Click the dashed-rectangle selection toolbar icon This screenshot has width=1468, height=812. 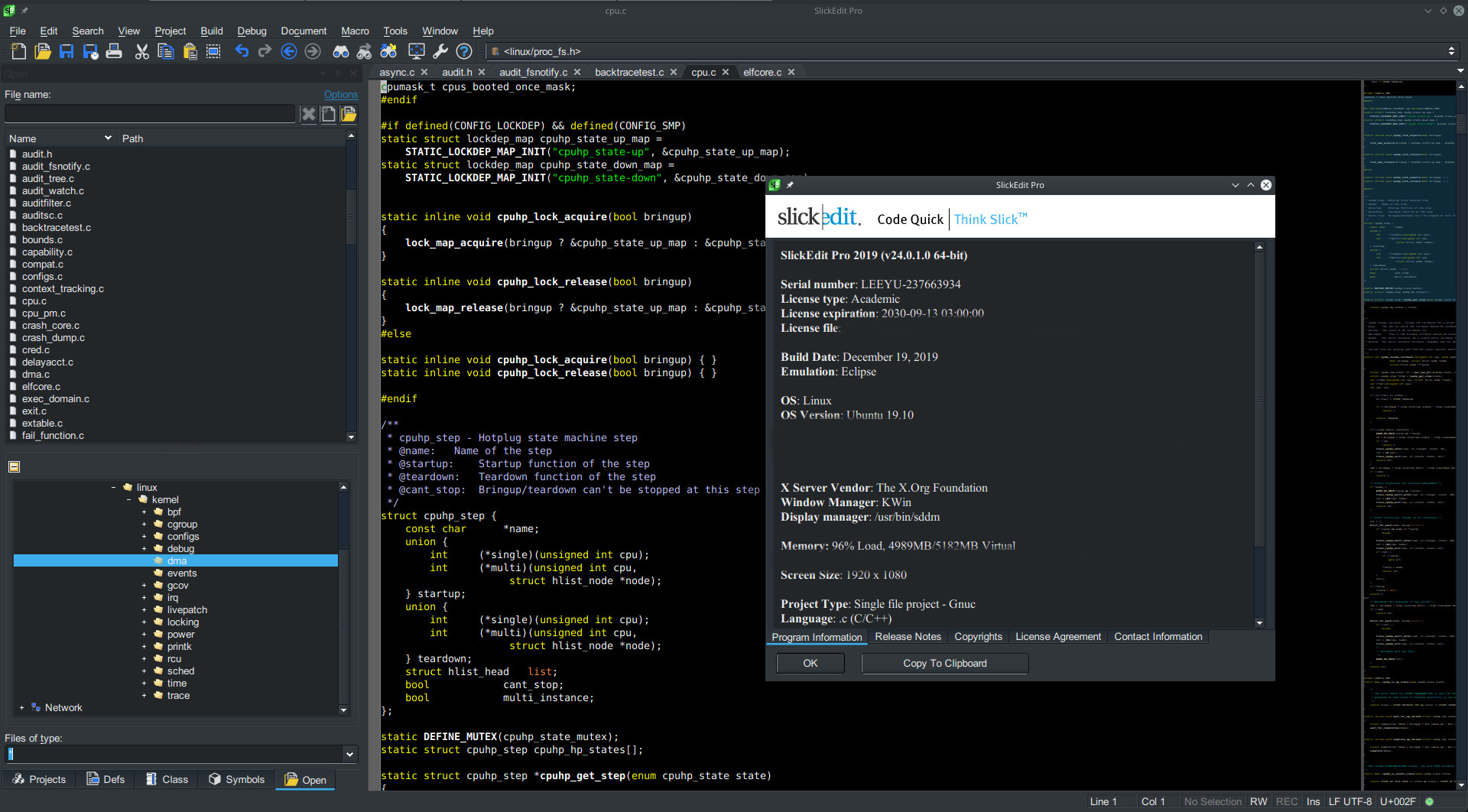(x=213, y=51)
